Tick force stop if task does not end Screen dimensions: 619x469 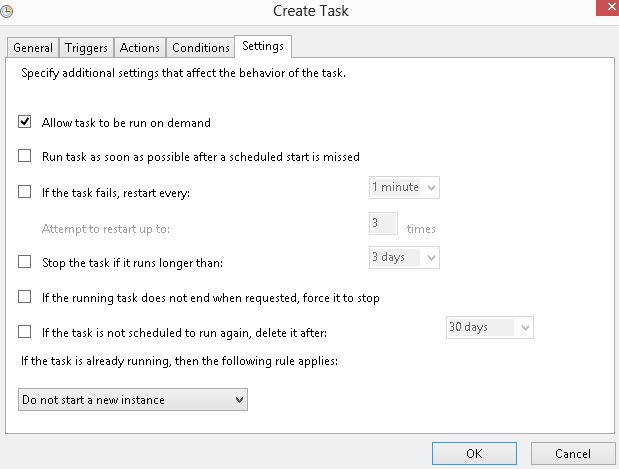tap(25, 297)
